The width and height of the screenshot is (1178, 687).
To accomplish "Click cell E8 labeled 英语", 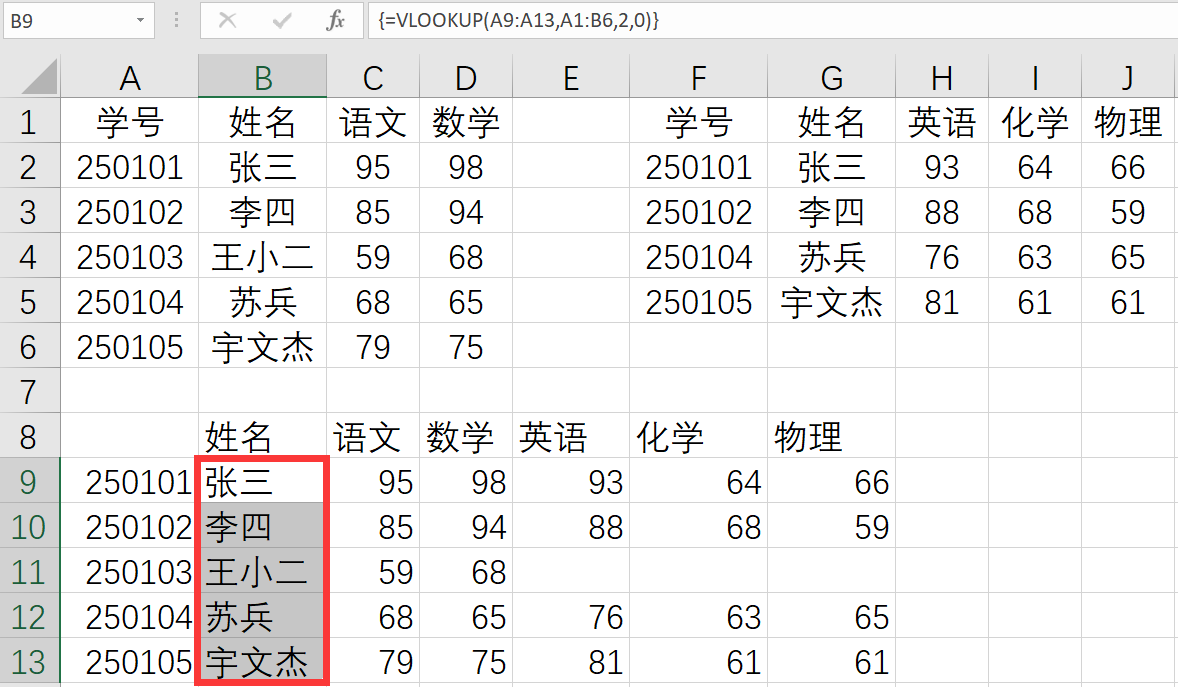I will 570,437.
